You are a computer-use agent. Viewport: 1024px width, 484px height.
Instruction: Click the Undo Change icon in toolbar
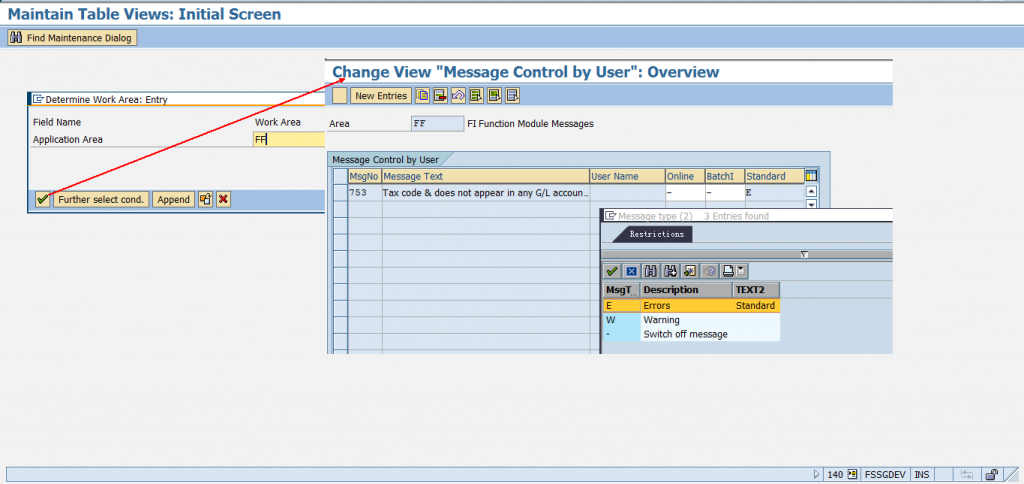click(458, 96)
